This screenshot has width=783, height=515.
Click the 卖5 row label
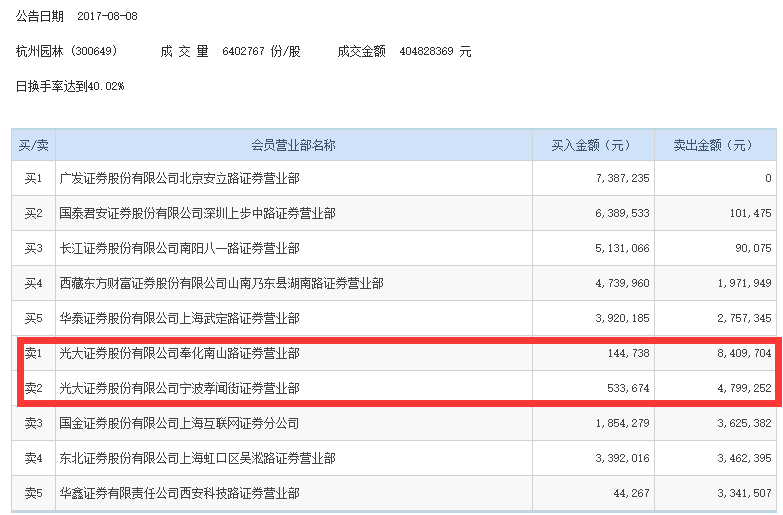point(33,493)
